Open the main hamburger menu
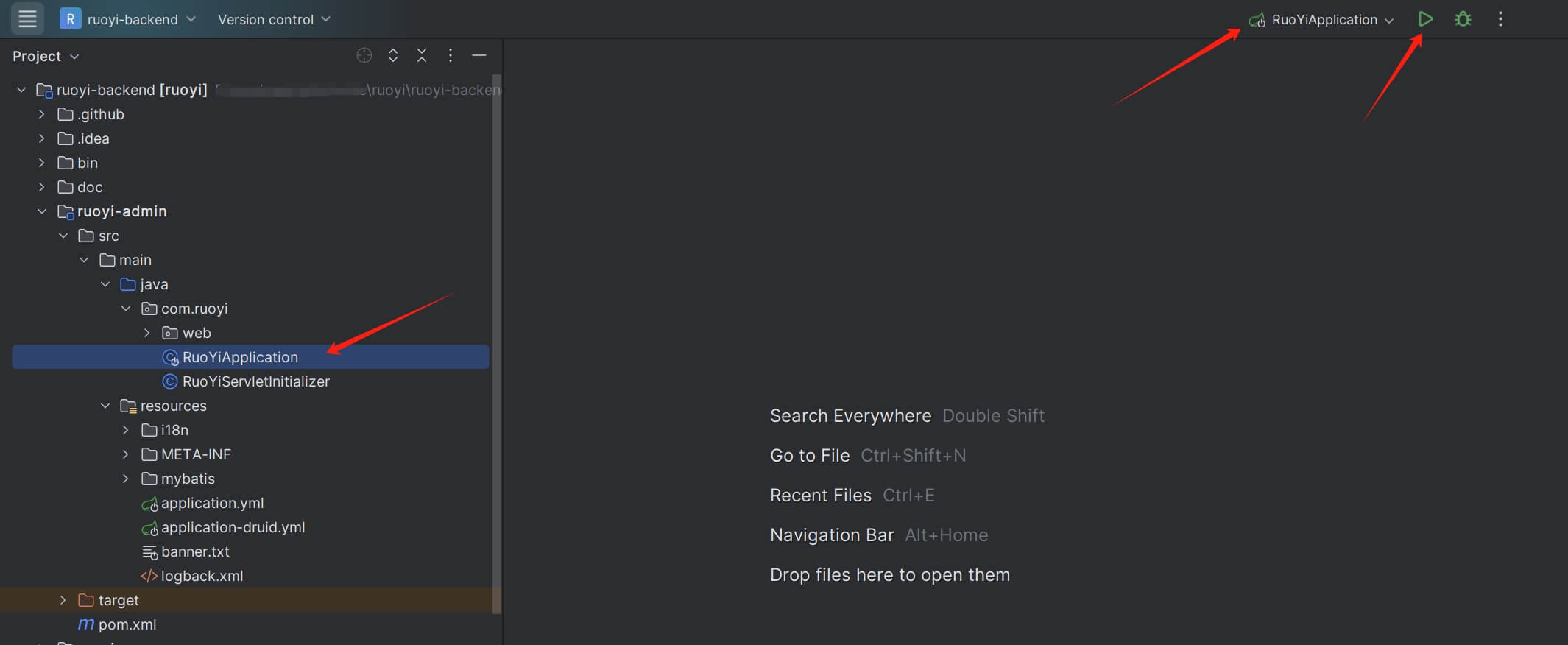The height and width of the screenshot is (645, 1568). tap(27, 18)
